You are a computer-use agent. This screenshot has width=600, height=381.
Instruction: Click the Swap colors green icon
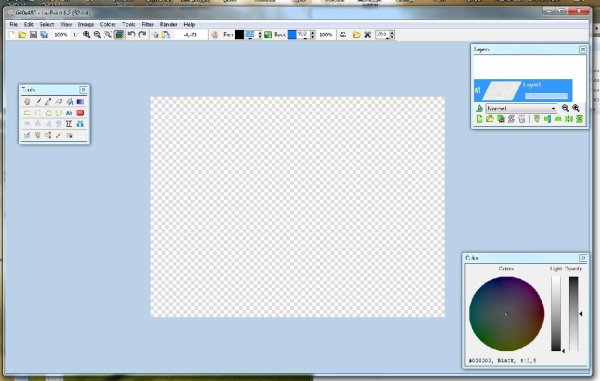[268, 35]
